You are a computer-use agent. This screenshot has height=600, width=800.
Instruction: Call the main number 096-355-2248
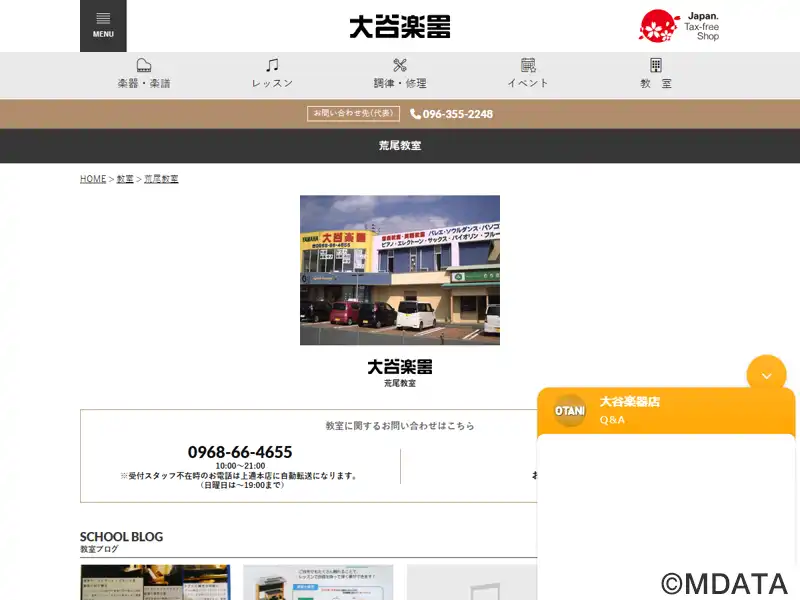(458, 114)
